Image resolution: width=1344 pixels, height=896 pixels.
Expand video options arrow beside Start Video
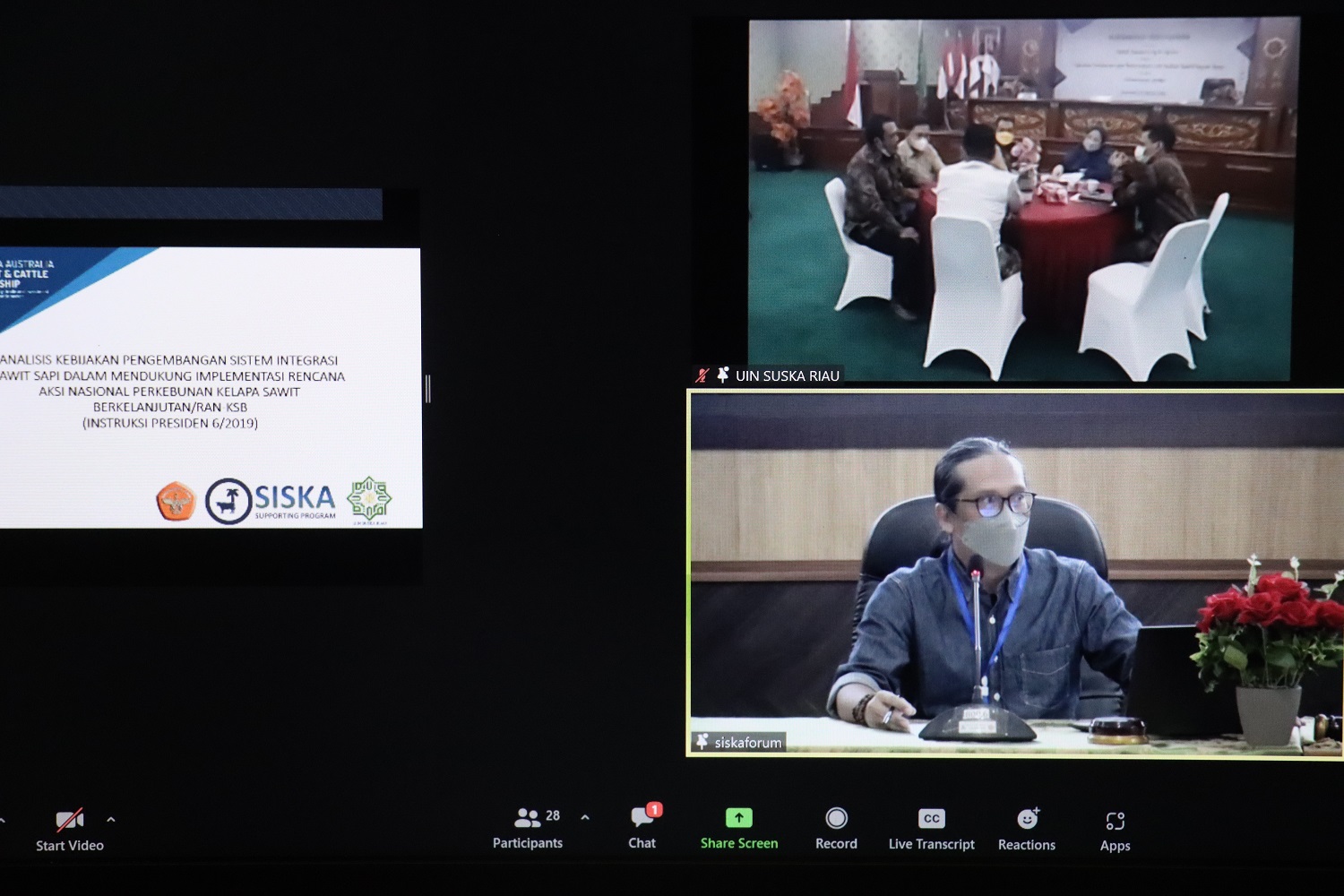coord(111,819)
